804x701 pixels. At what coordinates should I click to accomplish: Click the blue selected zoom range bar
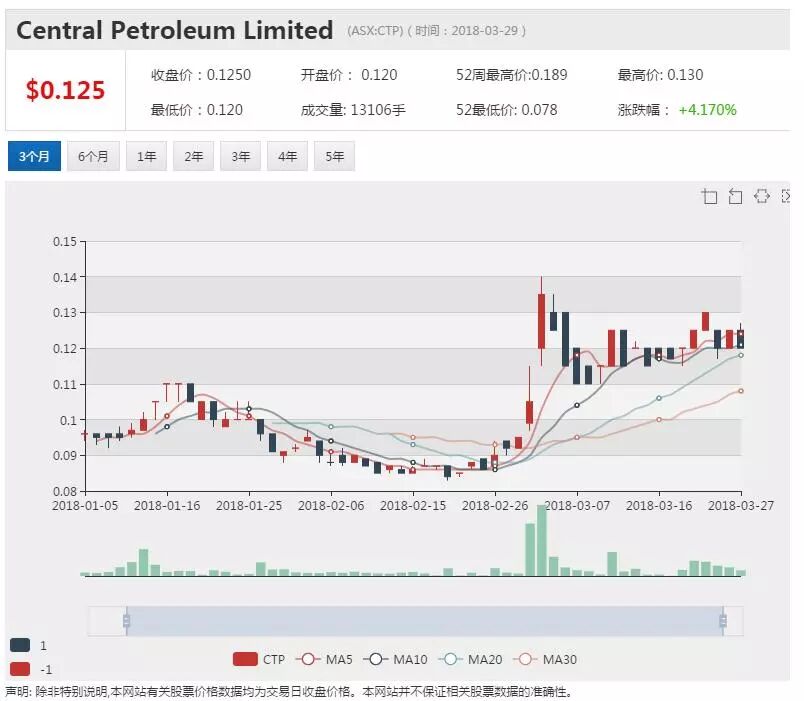point(425,621)
